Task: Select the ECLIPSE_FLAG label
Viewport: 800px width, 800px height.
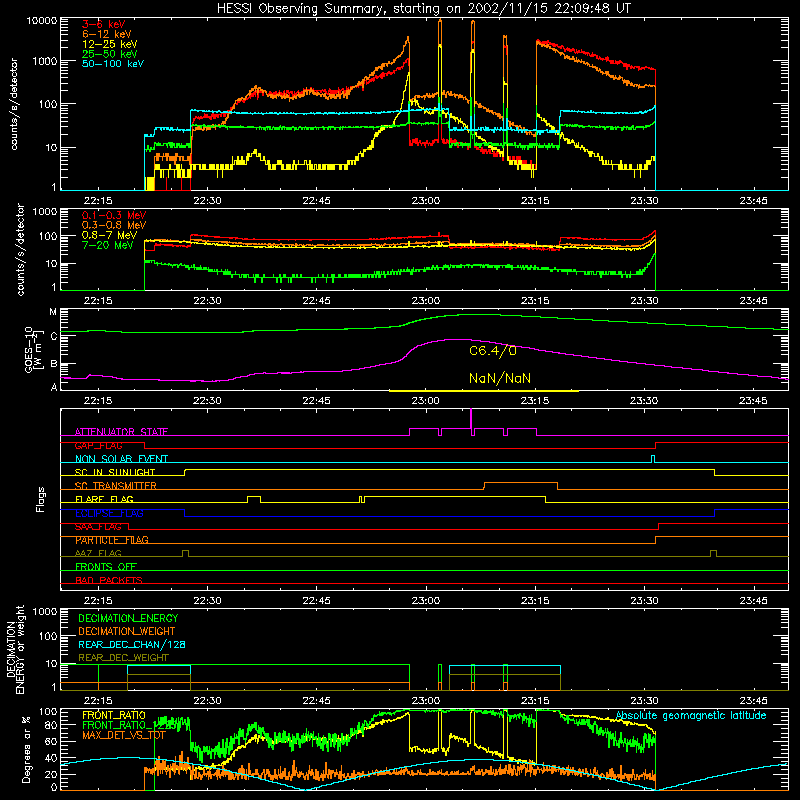Action: [109, 513]
